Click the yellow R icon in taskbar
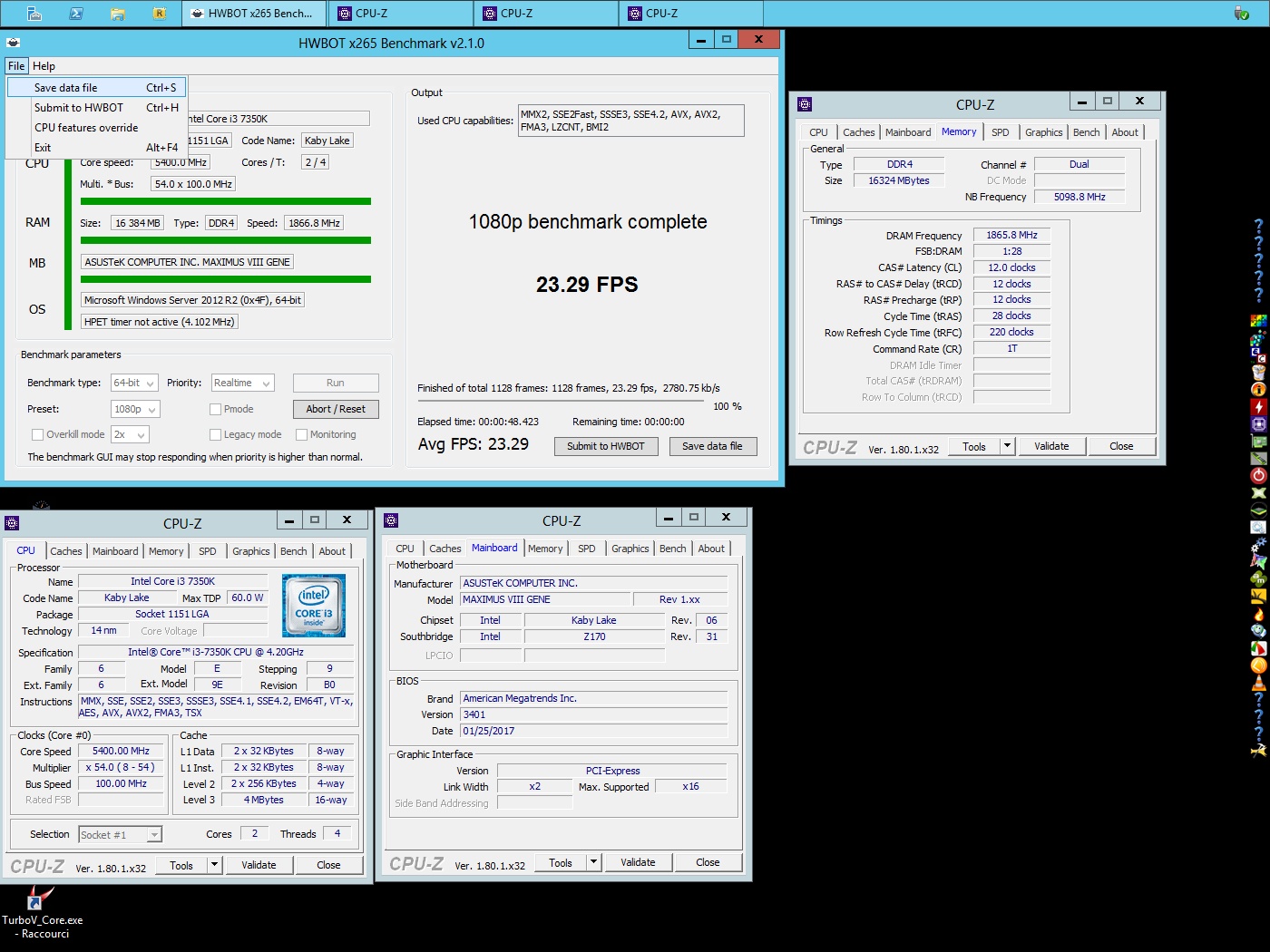The image size is (1270, 952). point(160,14)
